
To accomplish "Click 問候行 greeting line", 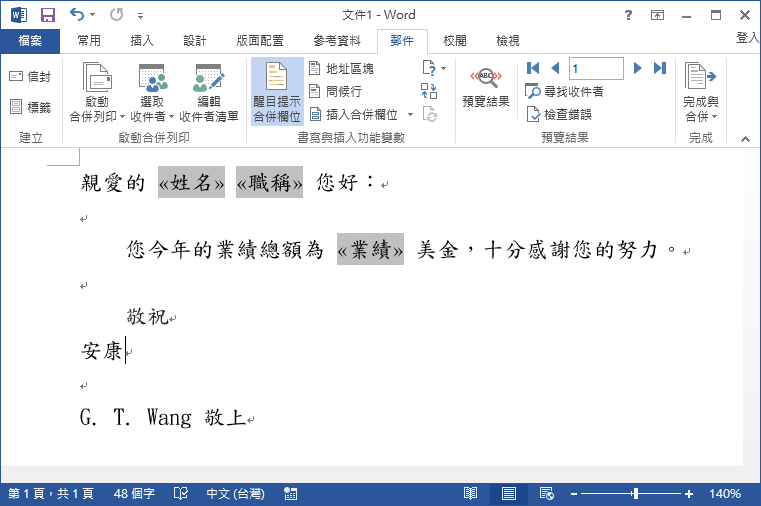I will pyautogui.click(x=335, y=91).
